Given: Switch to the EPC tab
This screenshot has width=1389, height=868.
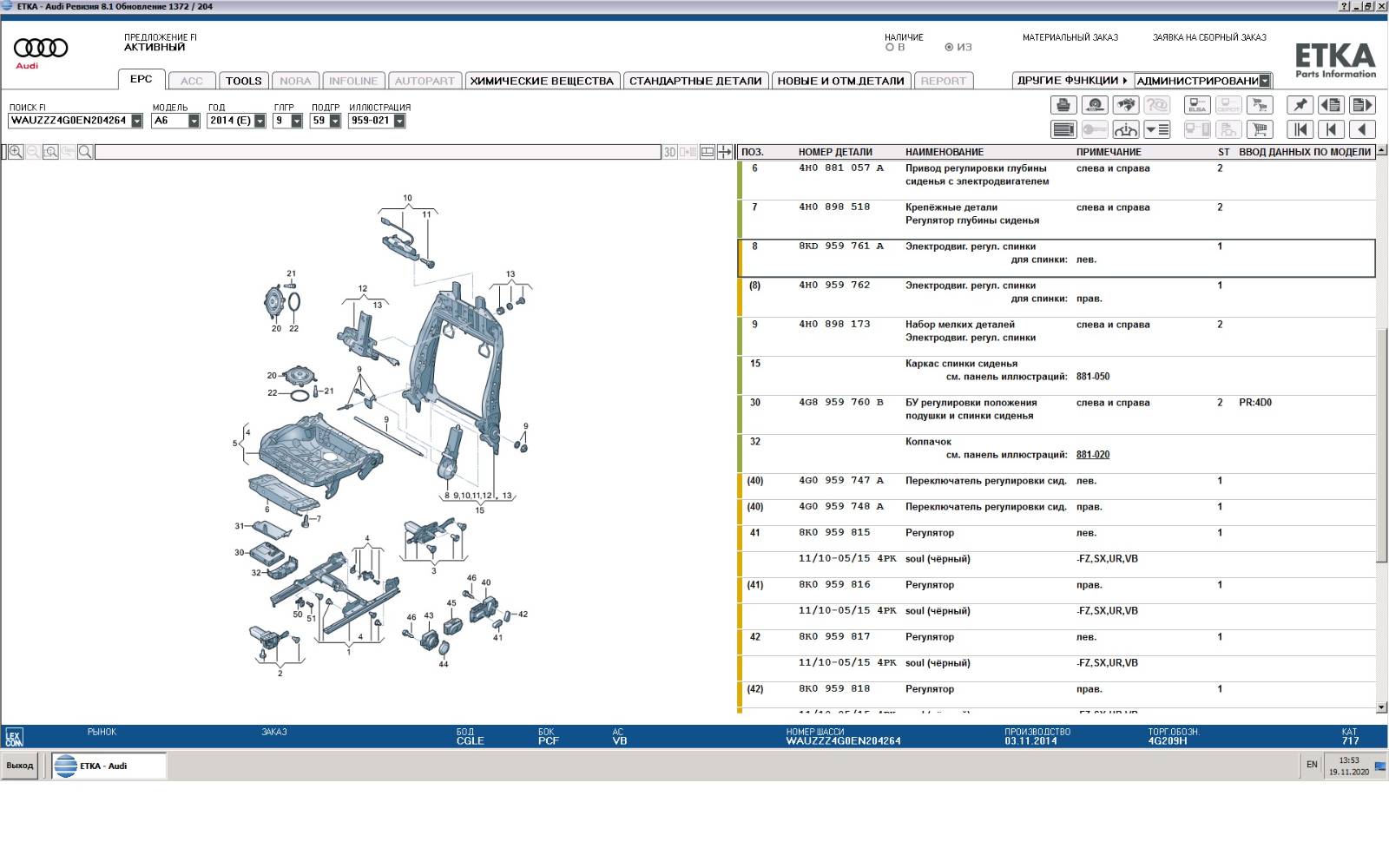Looking at the screenshot, I should pyautogui.click(x=142, y=79).
